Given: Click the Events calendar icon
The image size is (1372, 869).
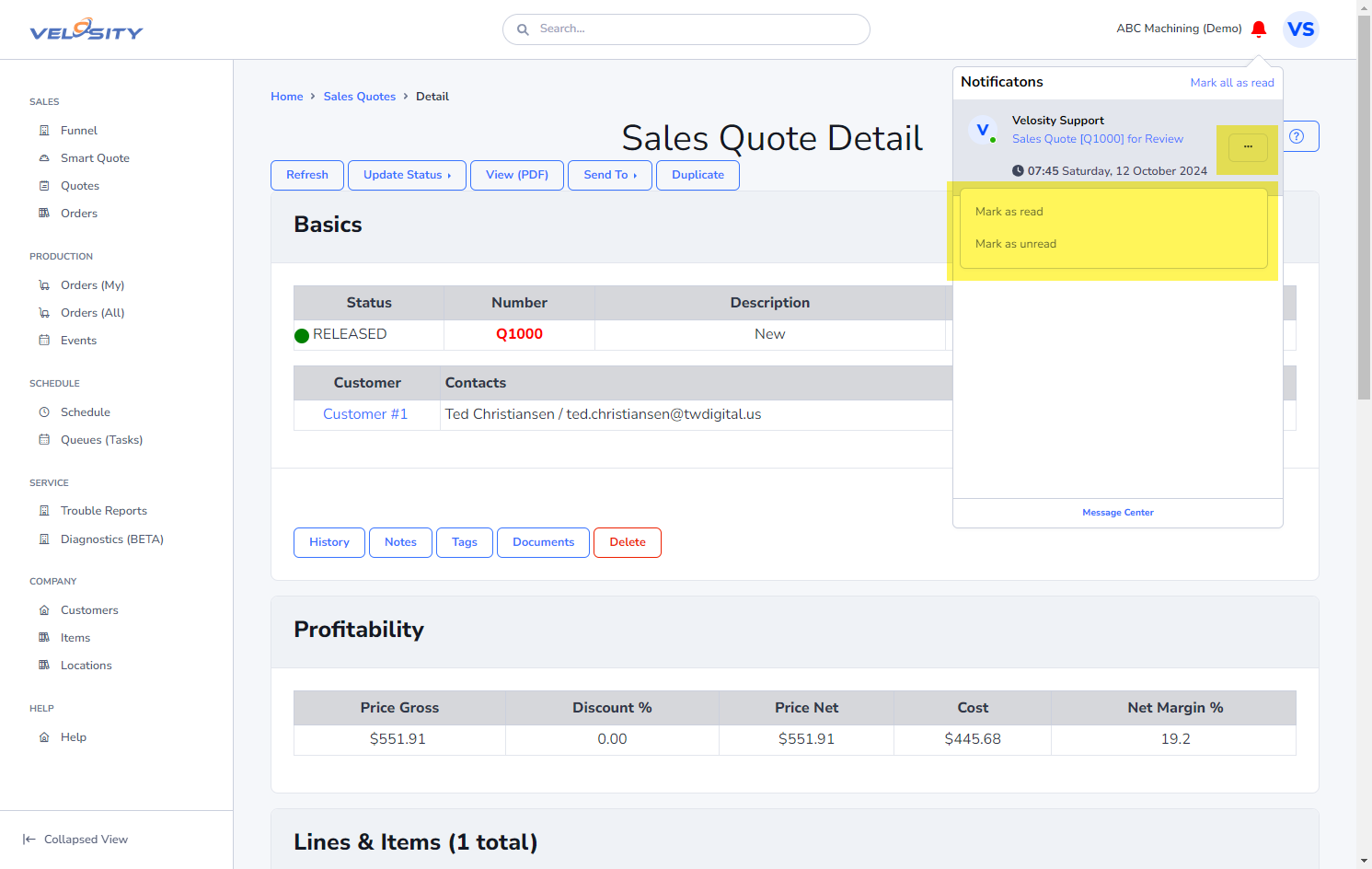Looking at the screenshot, I should point(44,341).
